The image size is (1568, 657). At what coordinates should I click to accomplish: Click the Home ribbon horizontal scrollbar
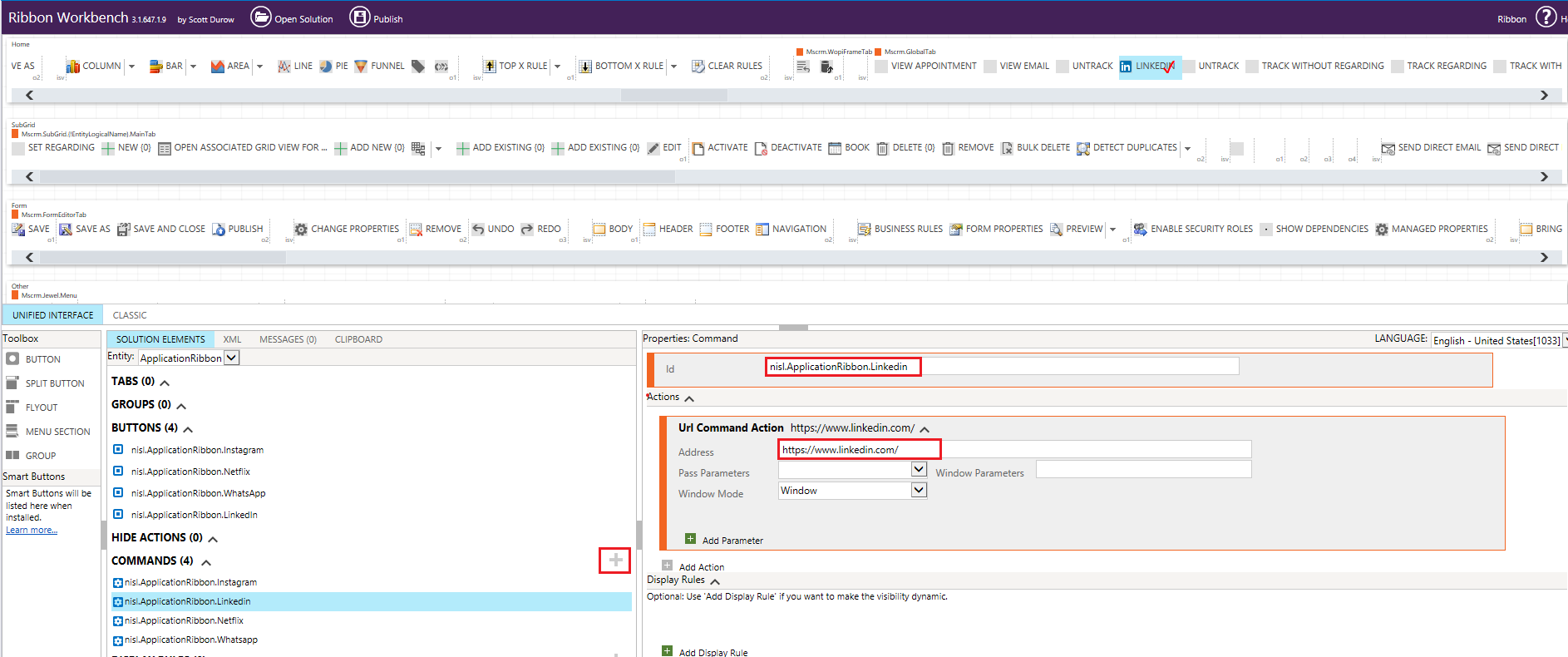click(673, 96)
